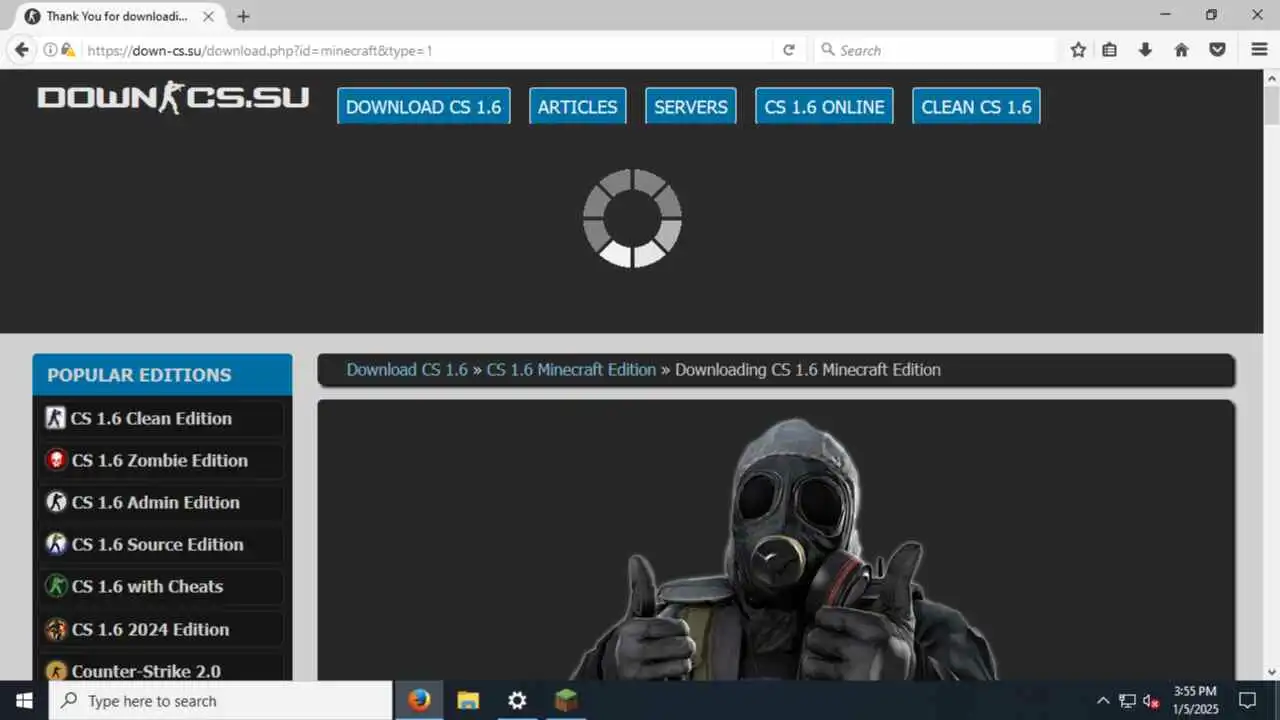
Task: Follow the CS 1.6 Minecraft Edition breadcrumb link
Action: (571, 370)
